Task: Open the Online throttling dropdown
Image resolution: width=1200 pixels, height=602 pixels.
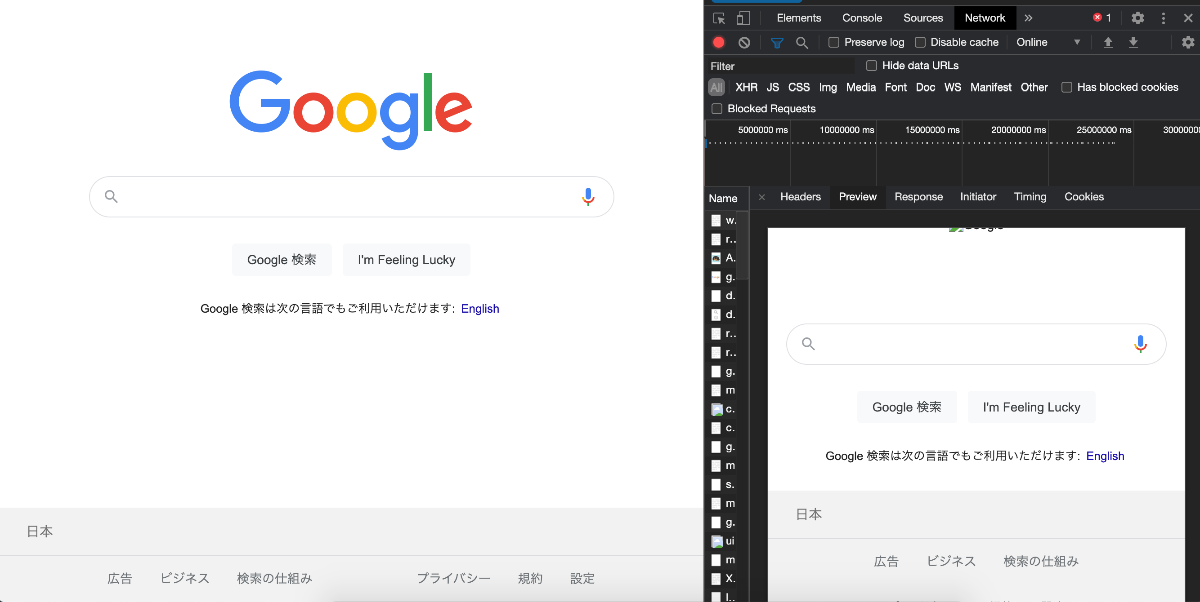Action: [x=1049, y=42]
